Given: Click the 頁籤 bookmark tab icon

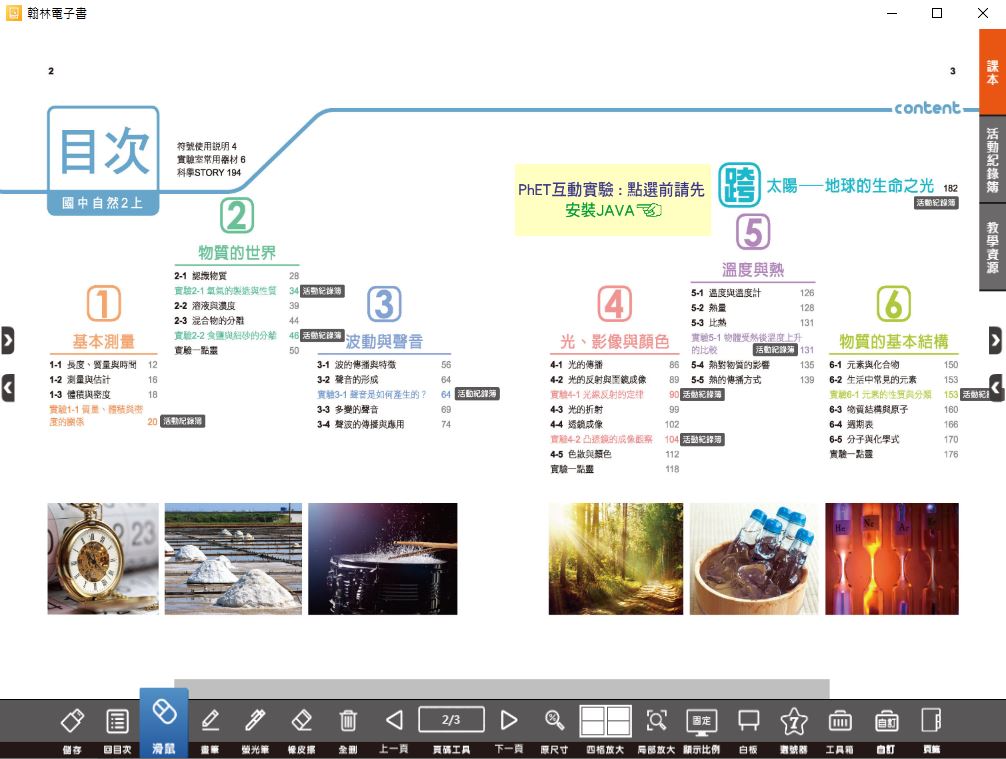Looking at the screenshot, I should [x=932, y=721].
